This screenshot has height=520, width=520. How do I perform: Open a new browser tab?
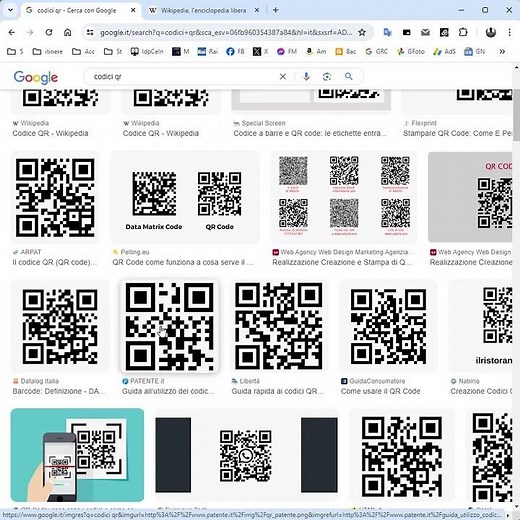point(276,10)
